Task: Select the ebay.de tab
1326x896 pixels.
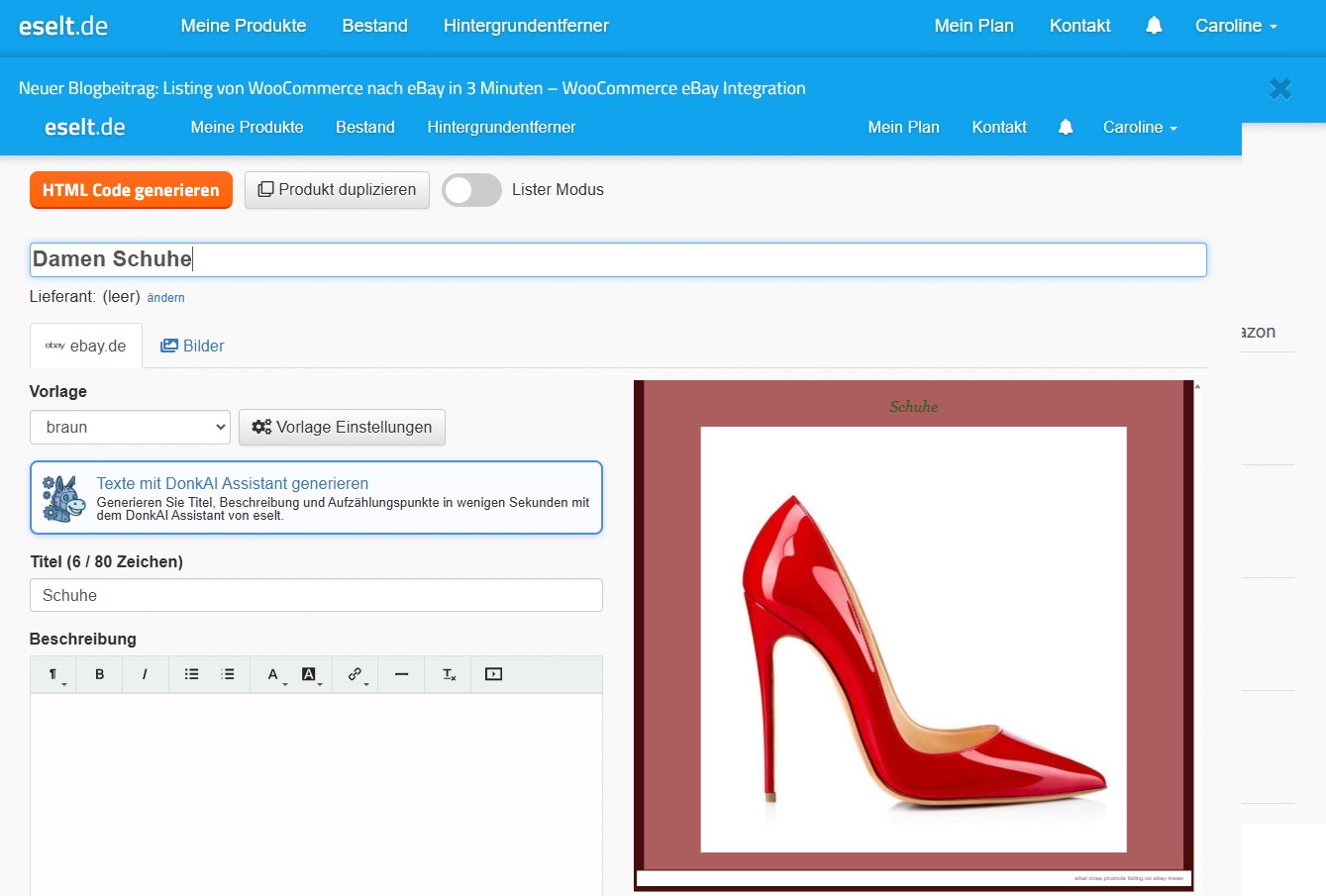Action: tap(86, 347)
